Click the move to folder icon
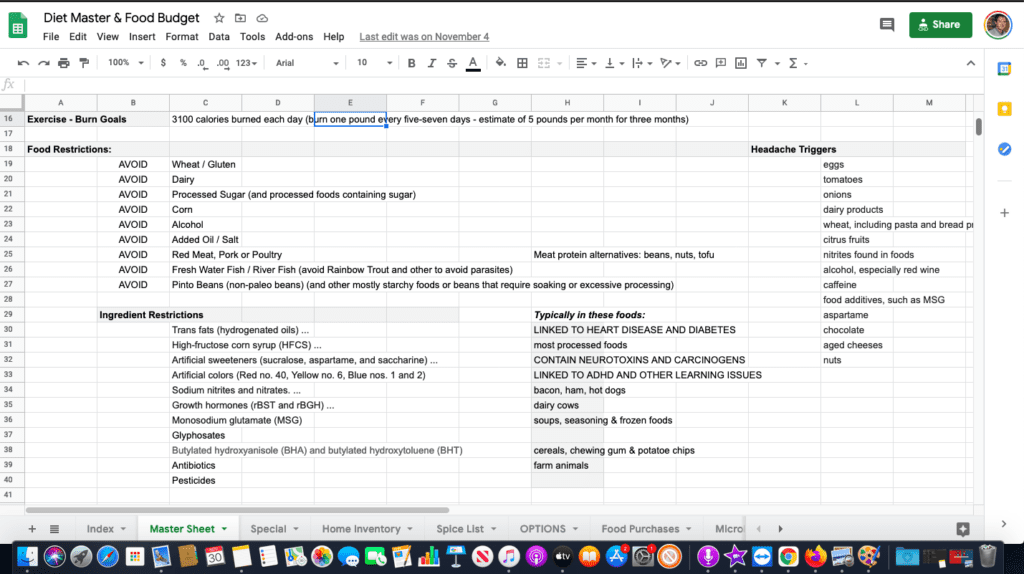 [x=240, y=18]
